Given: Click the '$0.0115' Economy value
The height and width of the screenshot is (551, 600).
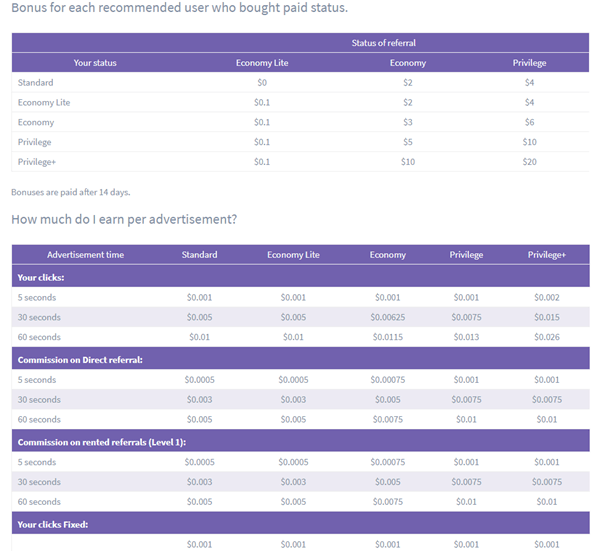Looking at the screenshot, I should 388,337.
